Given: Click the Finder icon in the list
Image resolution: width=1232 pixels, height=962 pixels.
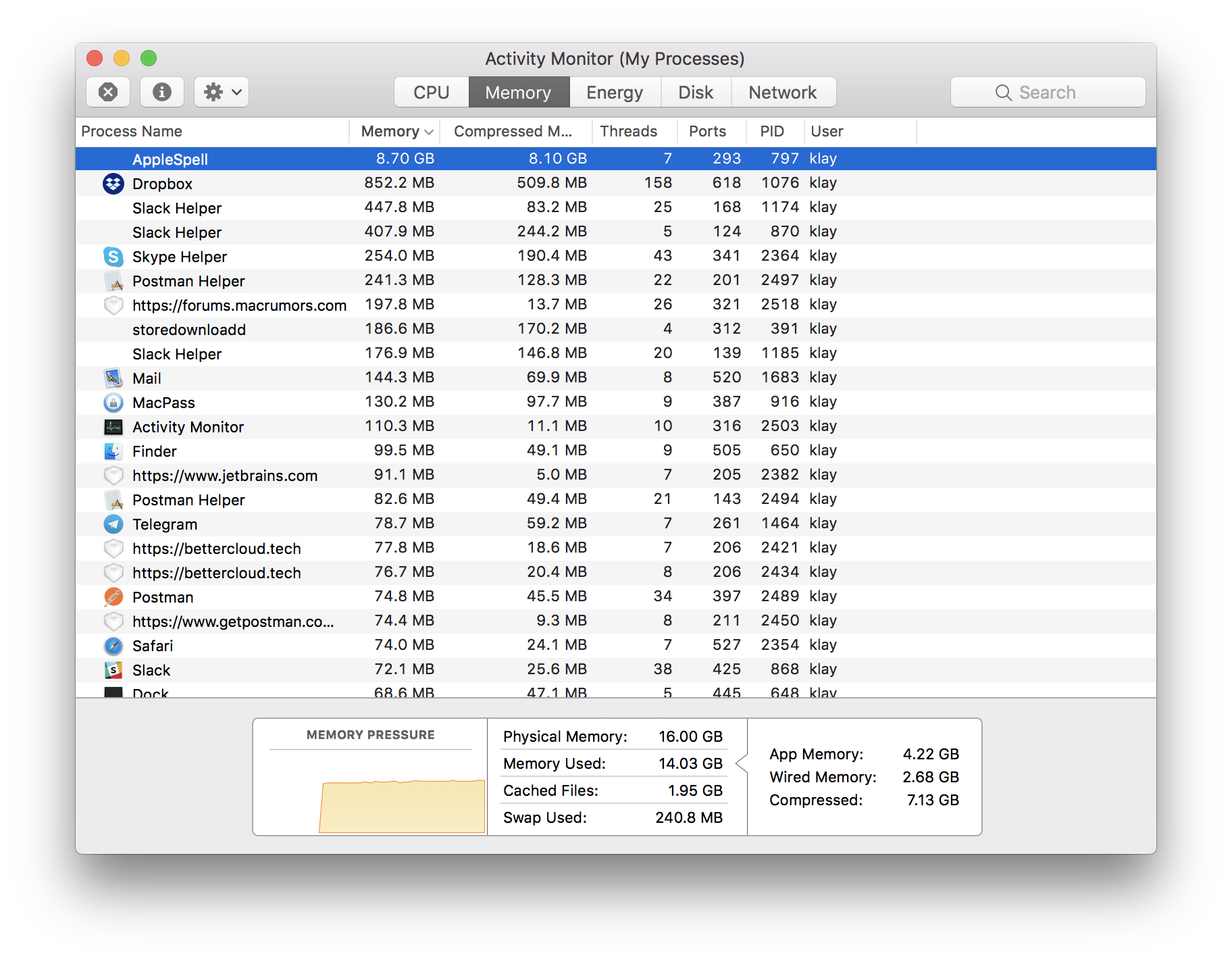Looking at the screenshot, I should (x=113, y=451).
